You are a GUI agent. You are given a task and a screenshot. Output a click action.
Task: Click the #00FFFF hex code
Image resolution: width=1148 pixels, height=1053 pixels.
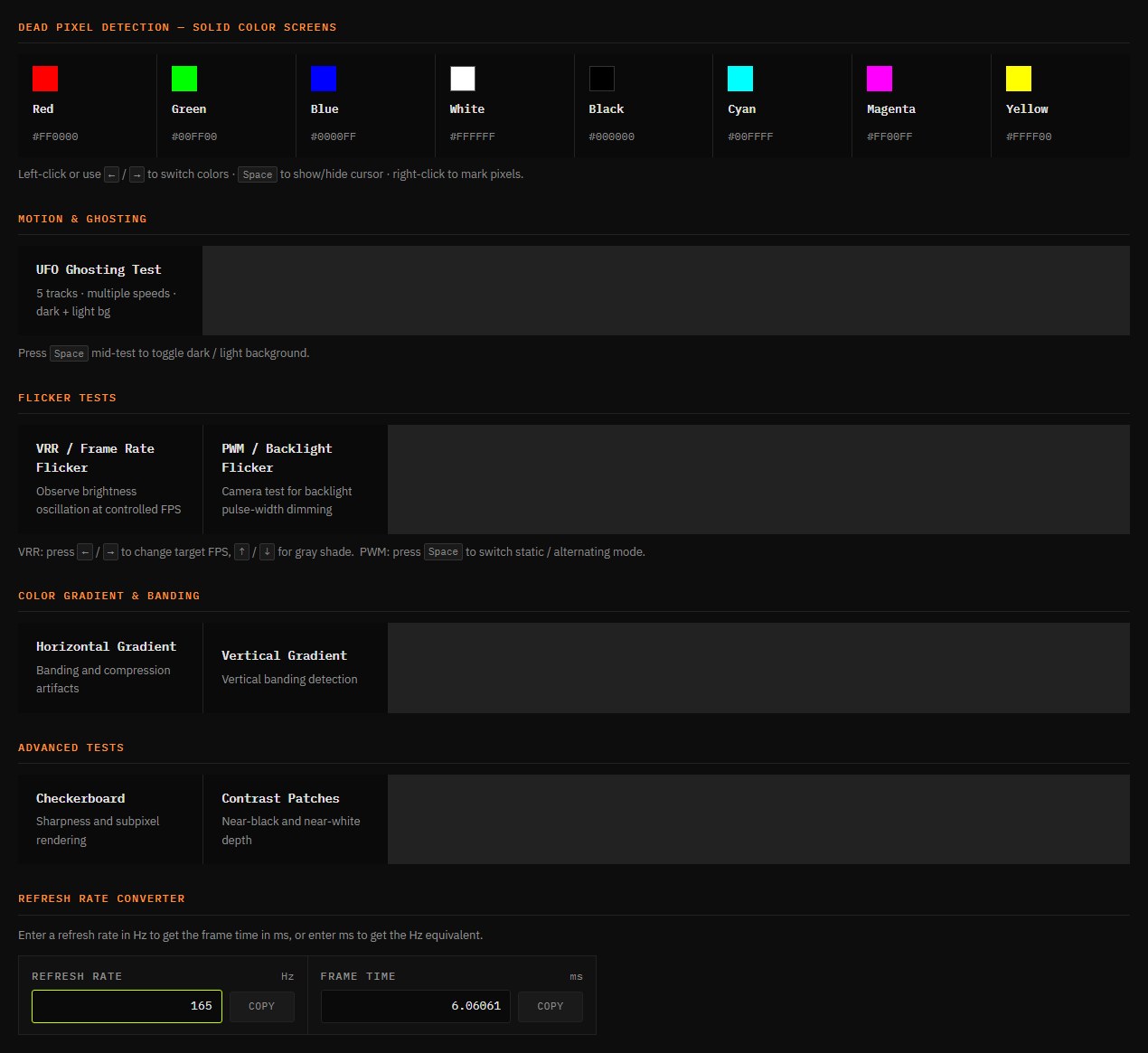[750, 137]
